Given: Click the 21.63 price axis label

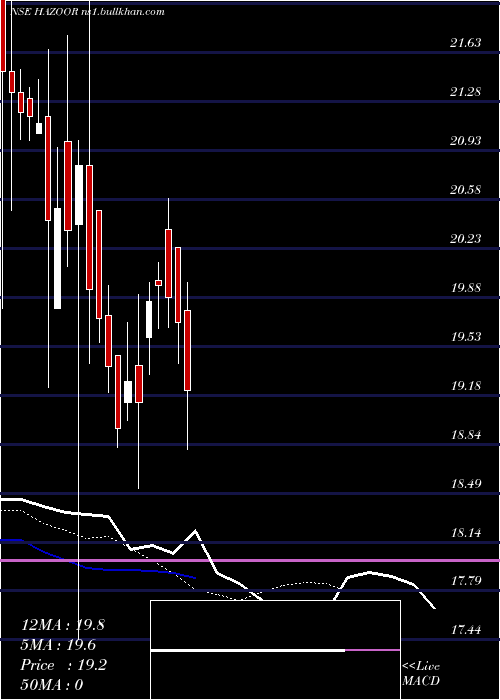Looking at the screenshot, I should pos(466,43).
